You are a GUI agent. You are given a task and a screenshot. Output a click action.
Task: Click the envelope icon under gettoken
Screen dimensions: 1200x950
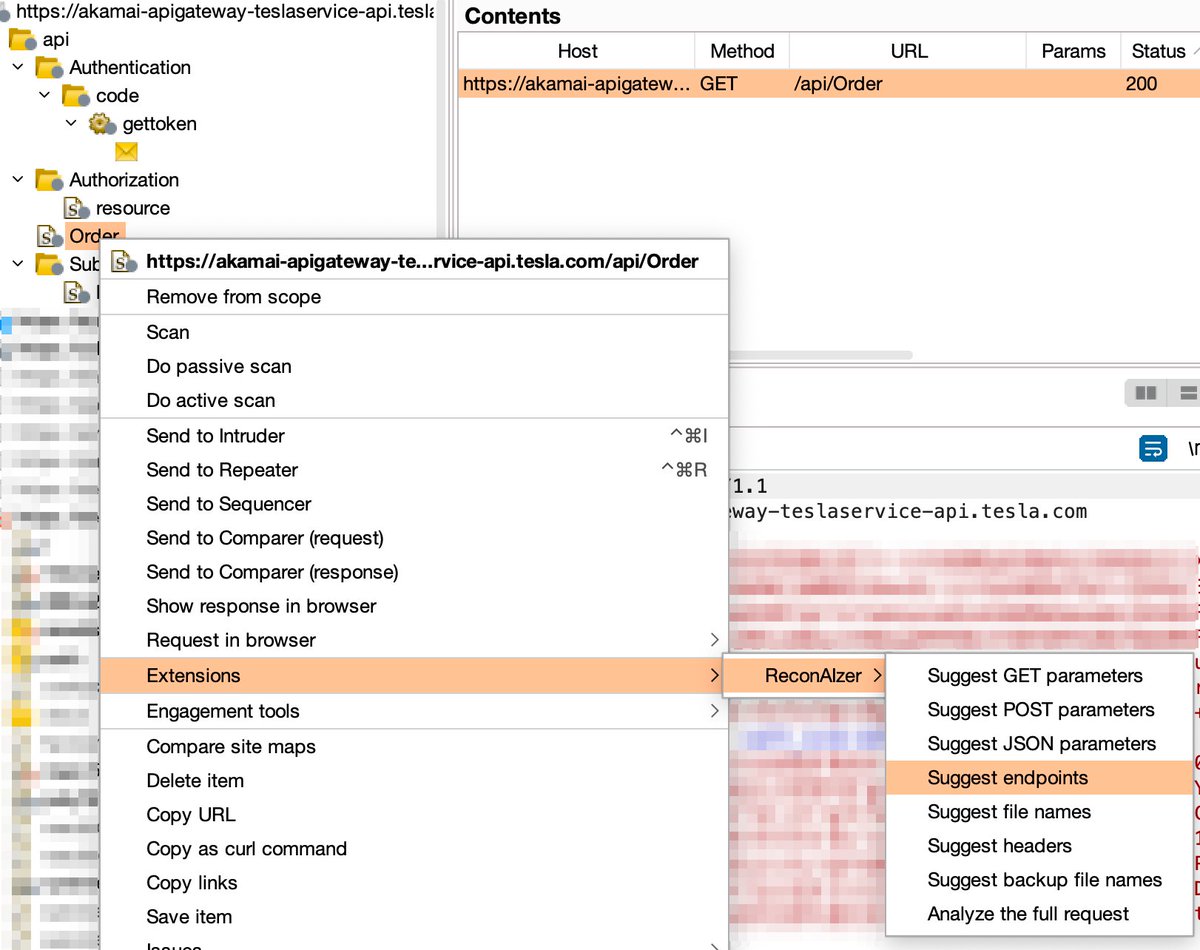click(126, 151)
